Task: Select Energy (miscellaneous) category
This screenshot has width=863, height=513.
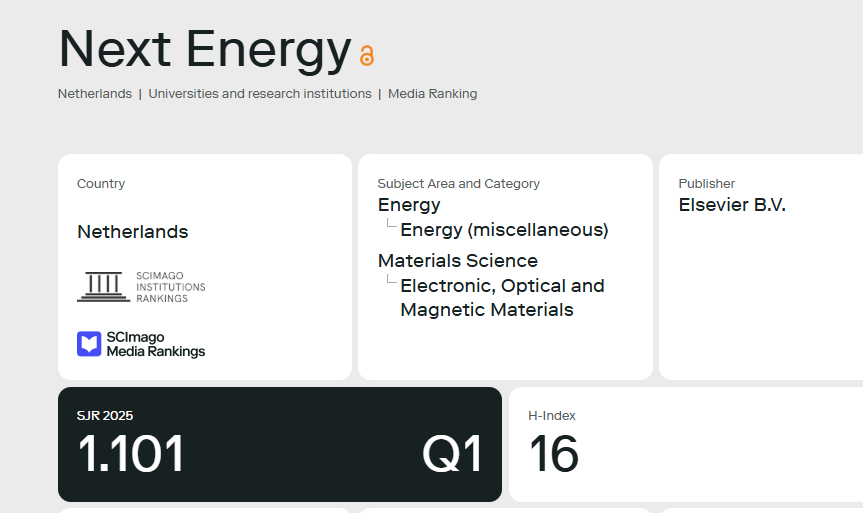Action: 504,230
